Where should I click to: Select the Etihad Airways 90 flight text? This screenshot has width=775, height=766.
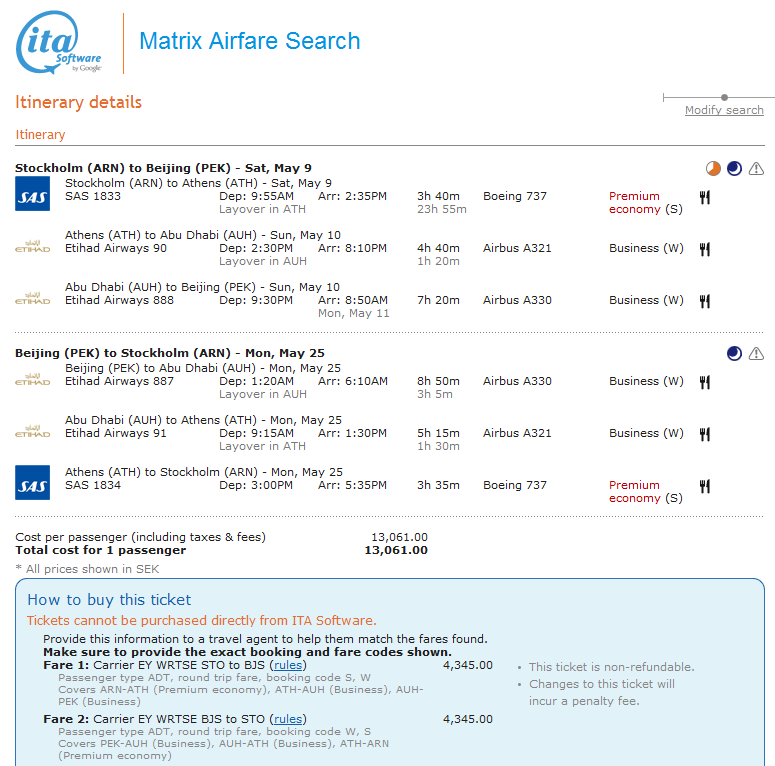116,248
